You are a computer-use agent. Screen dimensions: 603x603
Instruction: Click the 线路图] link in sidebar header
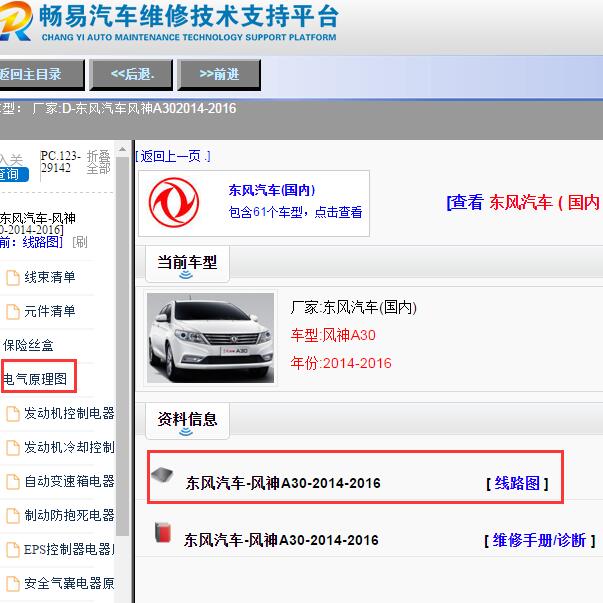(42, 242)
